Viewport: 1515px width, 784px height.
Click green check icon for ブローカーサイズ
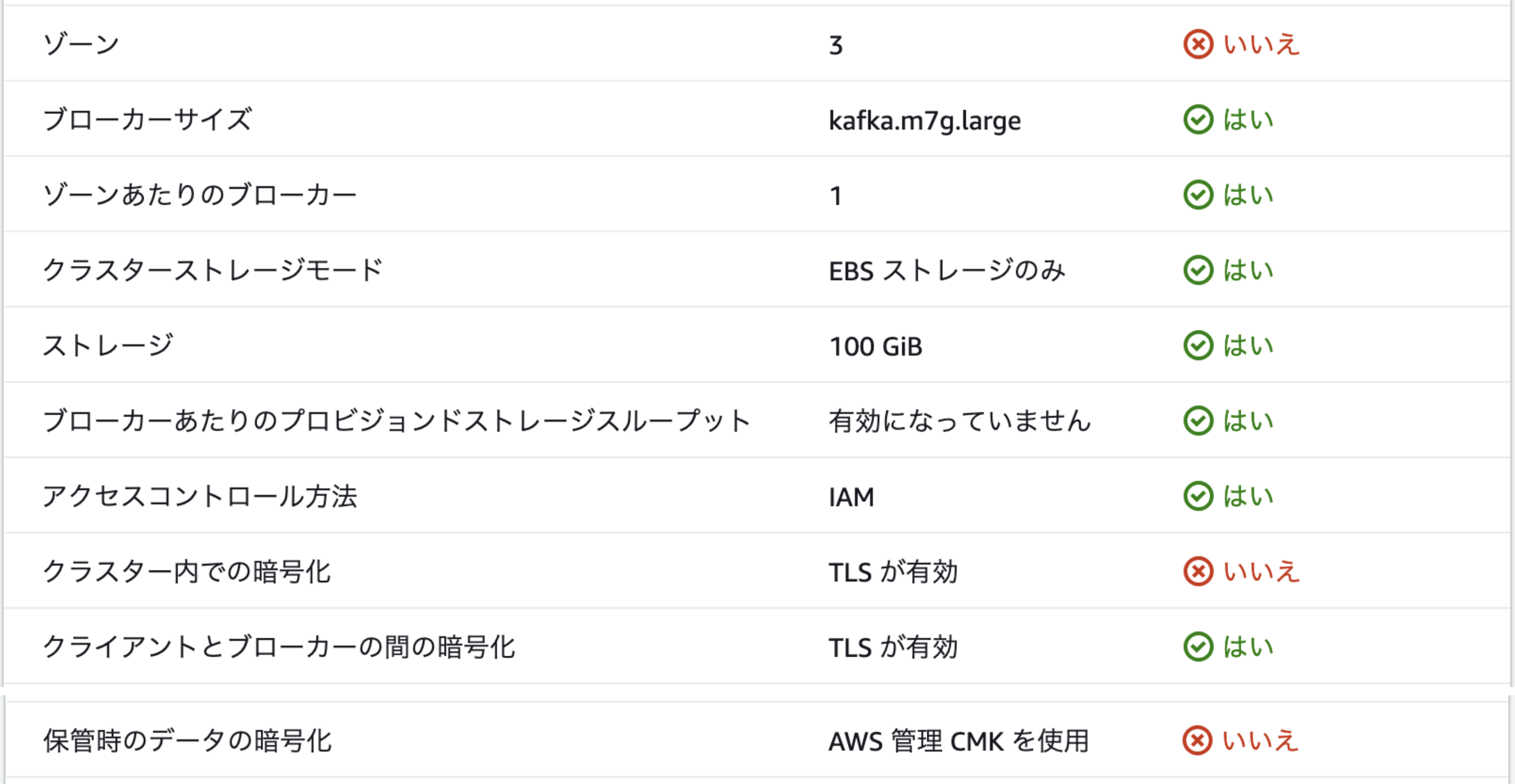(1198, 120)
